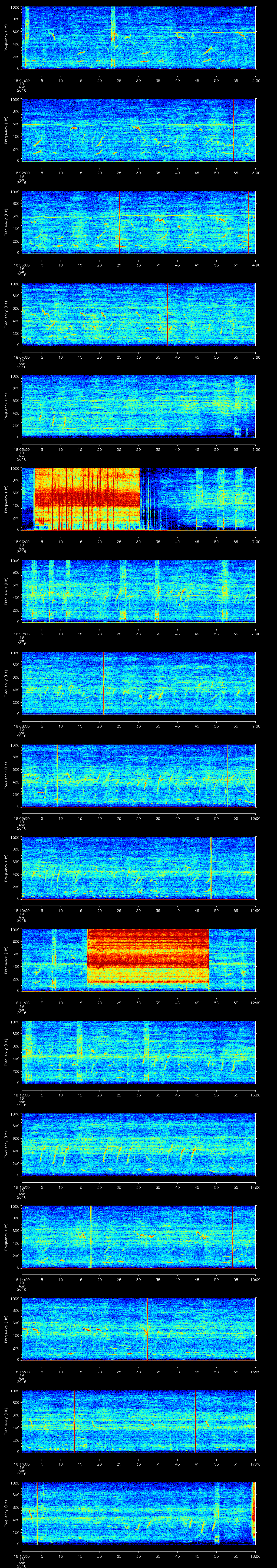Click the 18:00 end time label
This screenshot has height=1568, width=277.
pos(255,1555)
